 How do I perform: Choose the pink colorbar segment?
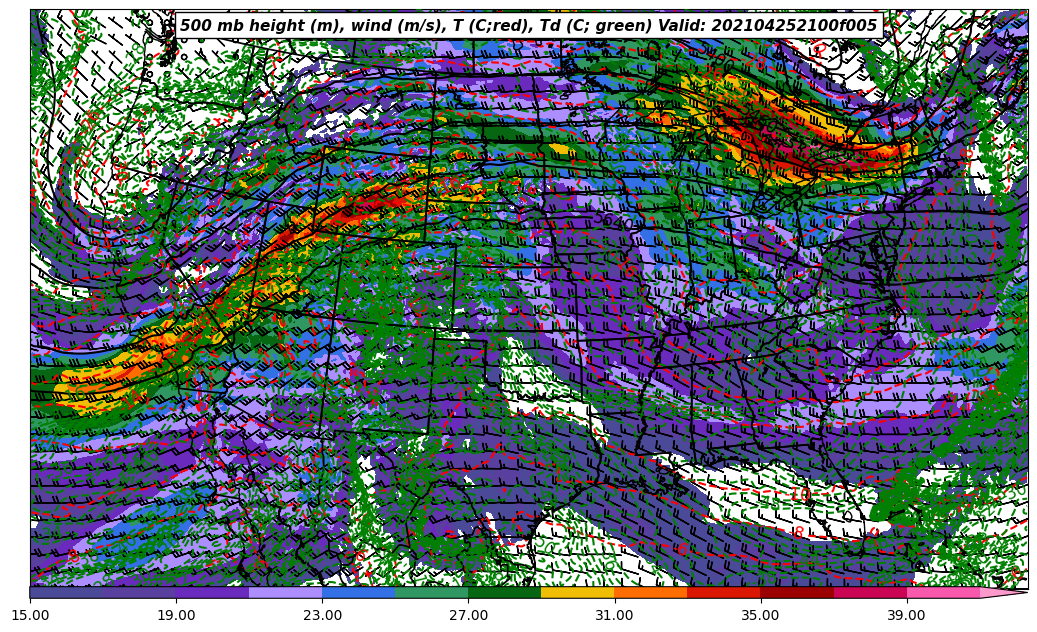942,592
